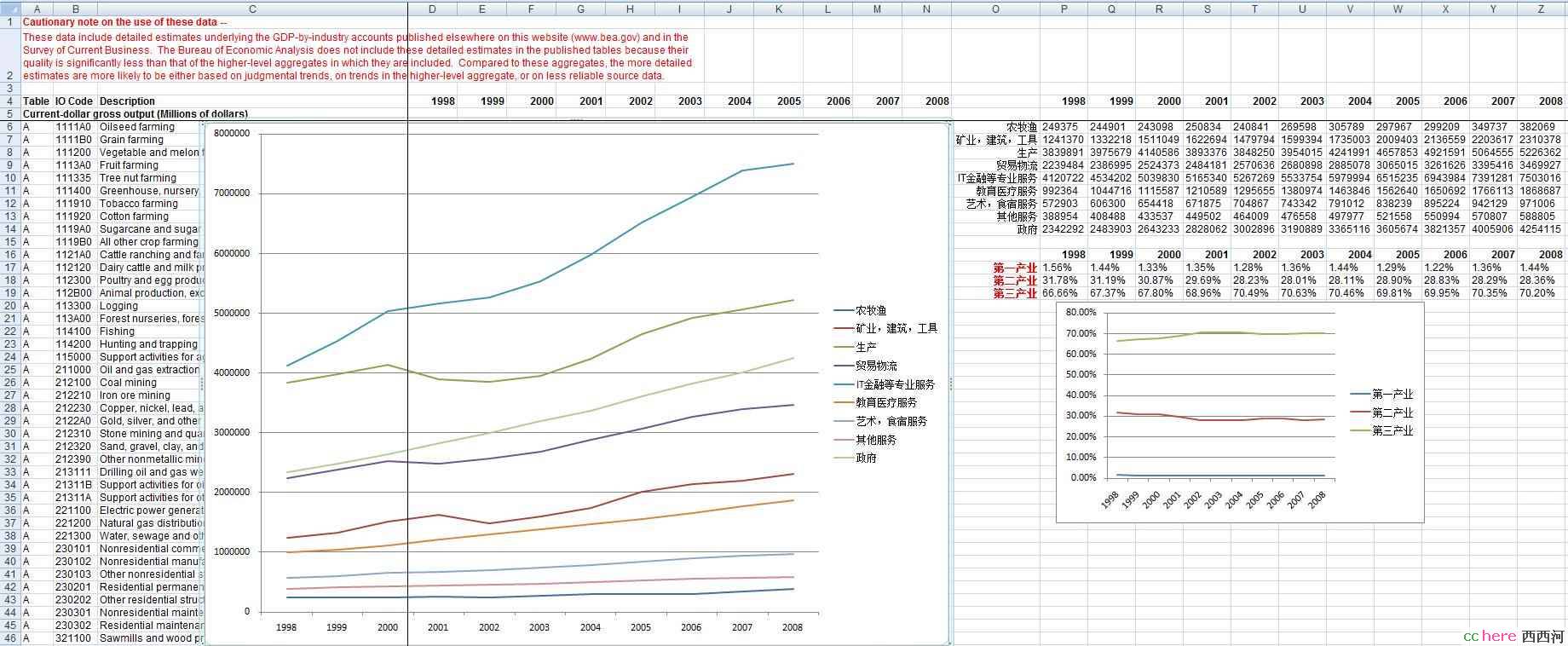Viewport: 1568px width, 646px height.
Task: Select the '政府' row label in column O
Action: [1027, 229]
